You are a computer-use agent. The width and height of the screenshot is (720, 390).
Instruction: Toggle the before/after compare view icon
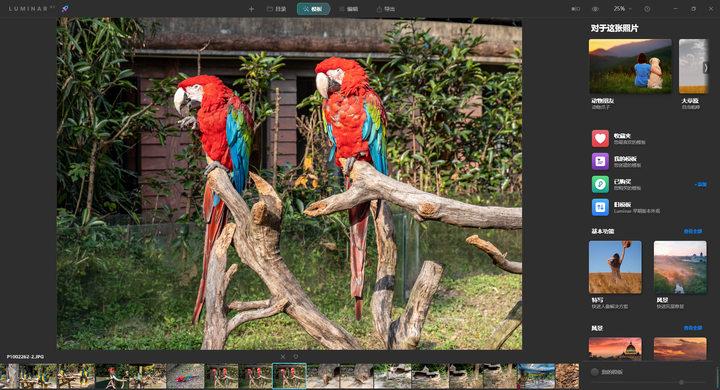[x=575, y=9]
